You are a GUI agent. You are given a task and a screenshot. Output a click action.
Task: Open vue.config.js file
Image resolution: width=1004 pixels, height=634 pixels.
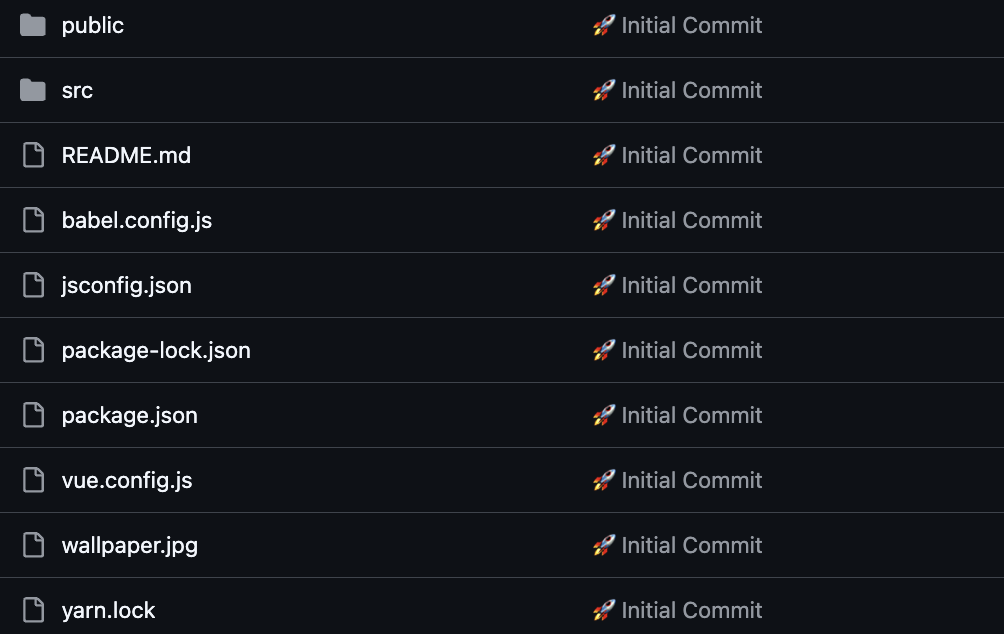pos(126,480)
